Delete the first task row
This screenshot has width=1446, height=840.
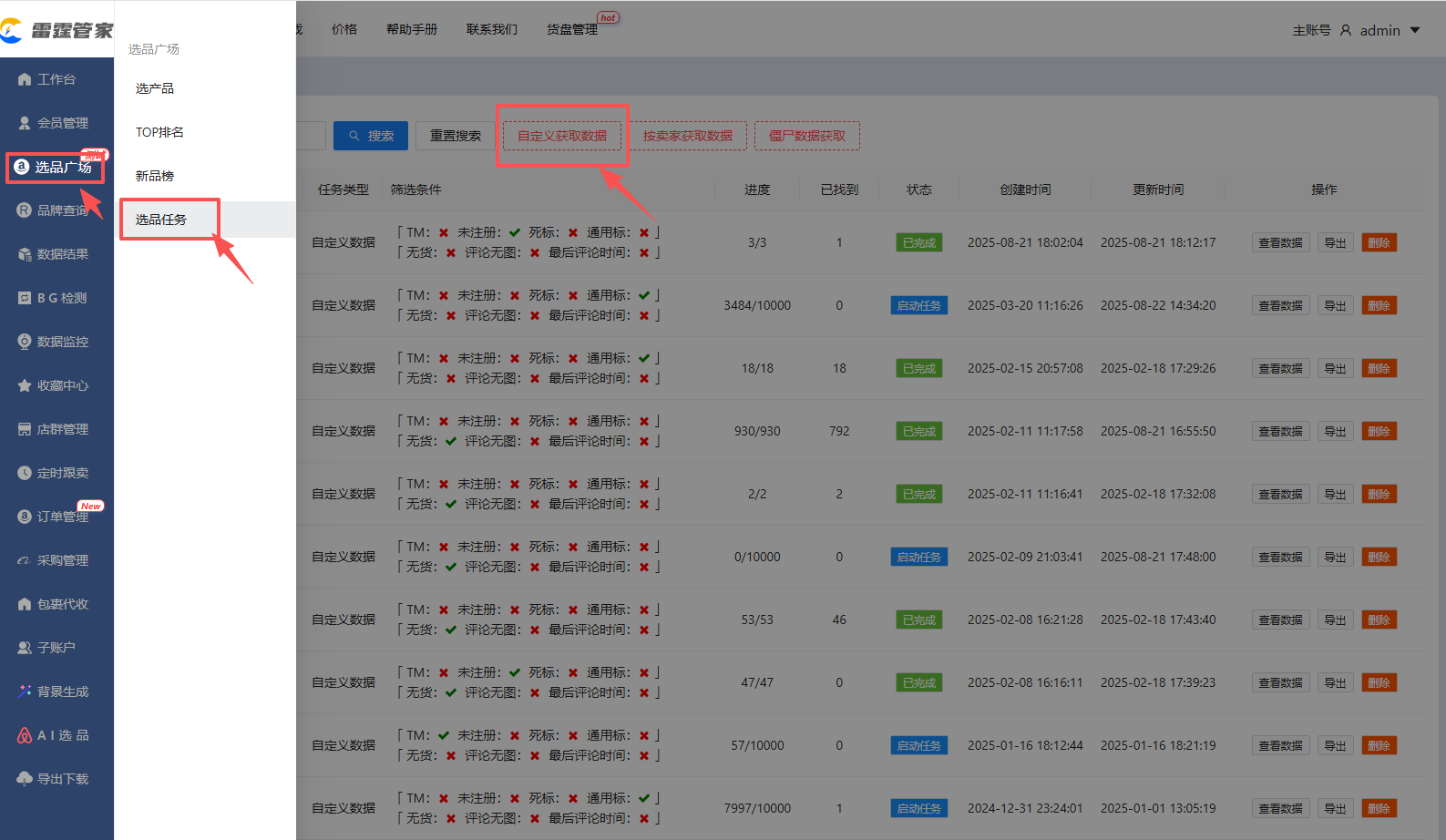(1379, 243)
